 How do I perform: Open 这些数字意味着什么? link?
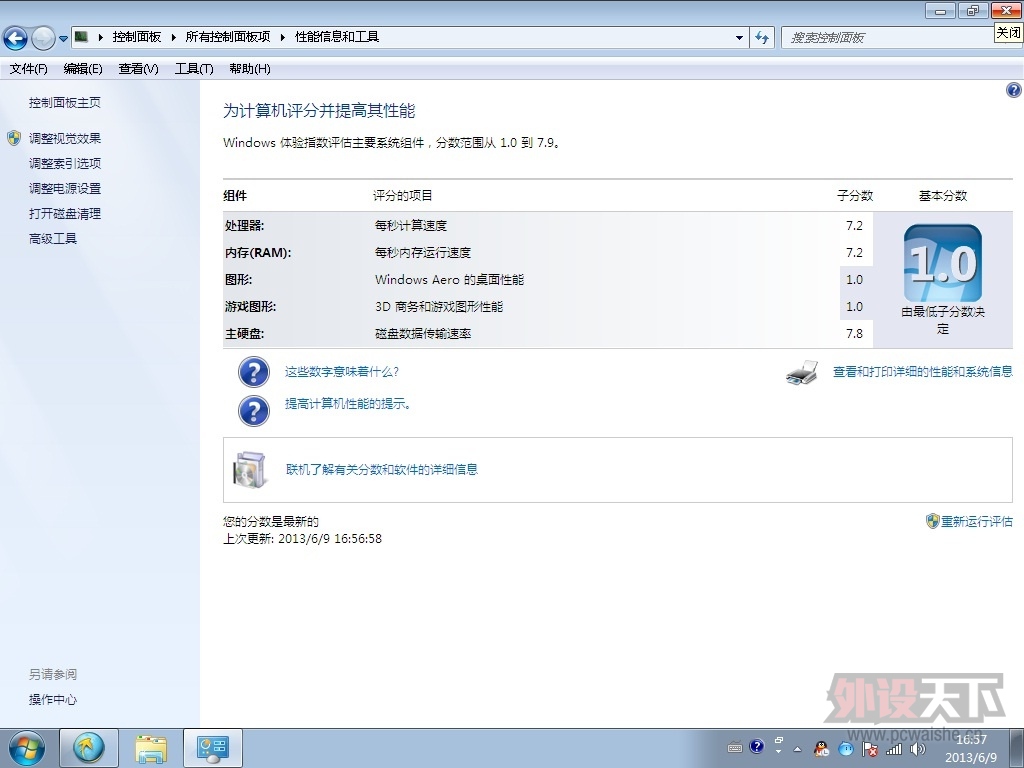(x=342, y=372)
